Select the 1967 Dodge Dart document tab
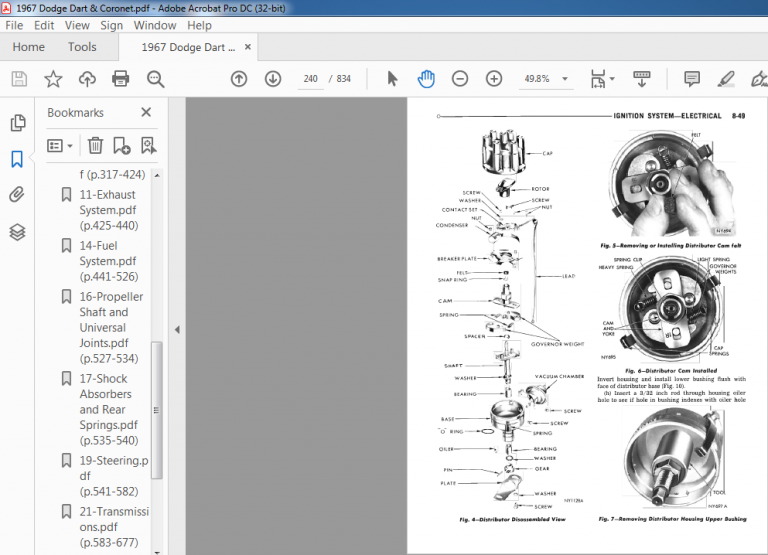768x555 pixels. (188, 47)
